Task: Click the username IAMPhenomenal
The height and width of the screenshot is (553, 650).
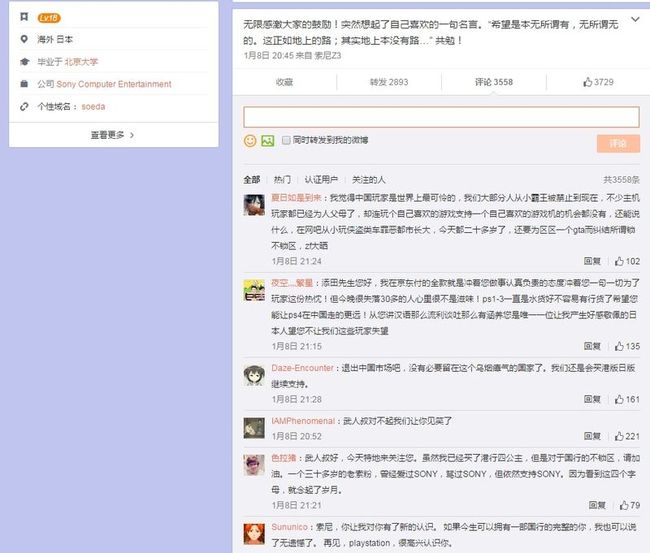Action: tap(303, 421)
